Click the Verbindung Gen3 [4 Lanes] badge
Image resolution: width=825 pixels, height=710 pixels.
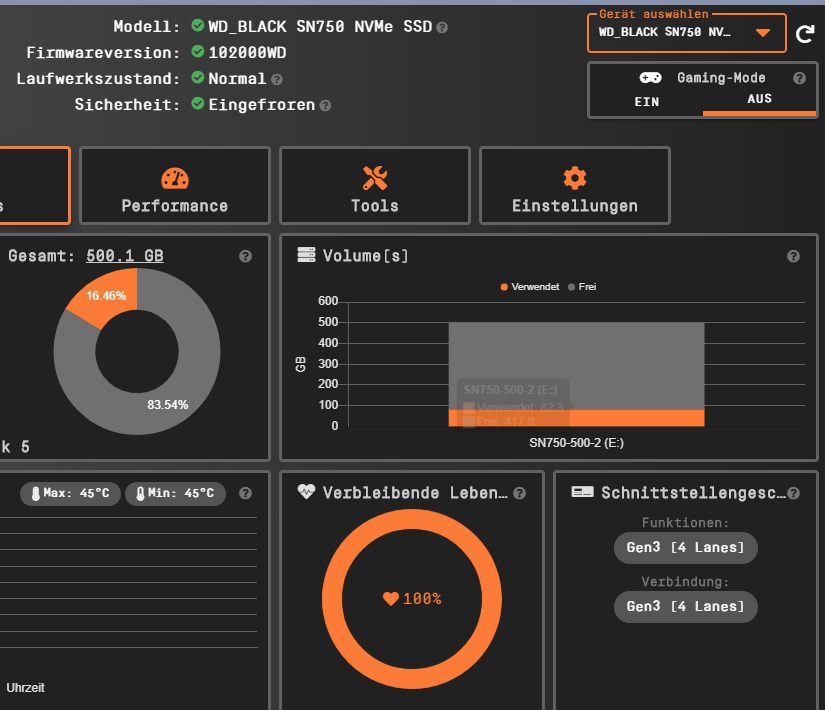686,607
